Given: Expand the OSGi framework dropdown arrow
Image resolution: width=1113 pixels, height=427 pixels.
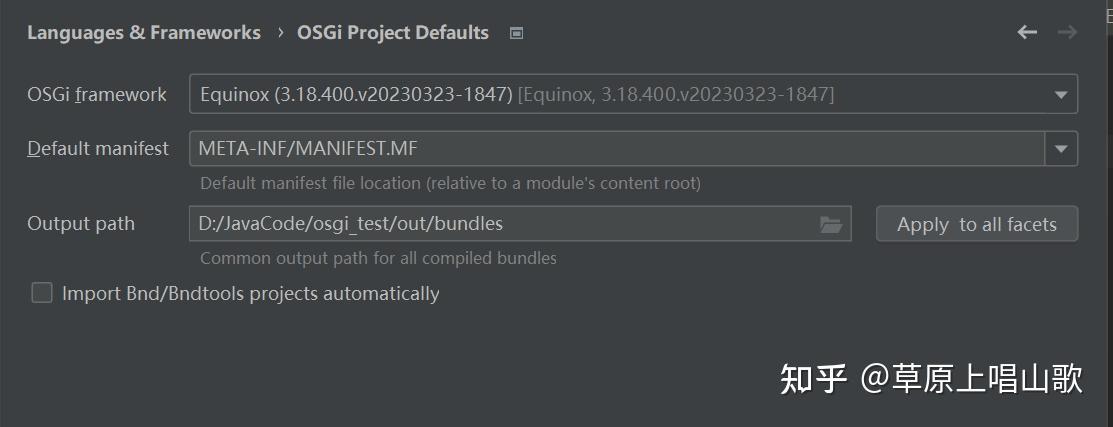Looking at the screenshot, I should [x=1060, y=95].
